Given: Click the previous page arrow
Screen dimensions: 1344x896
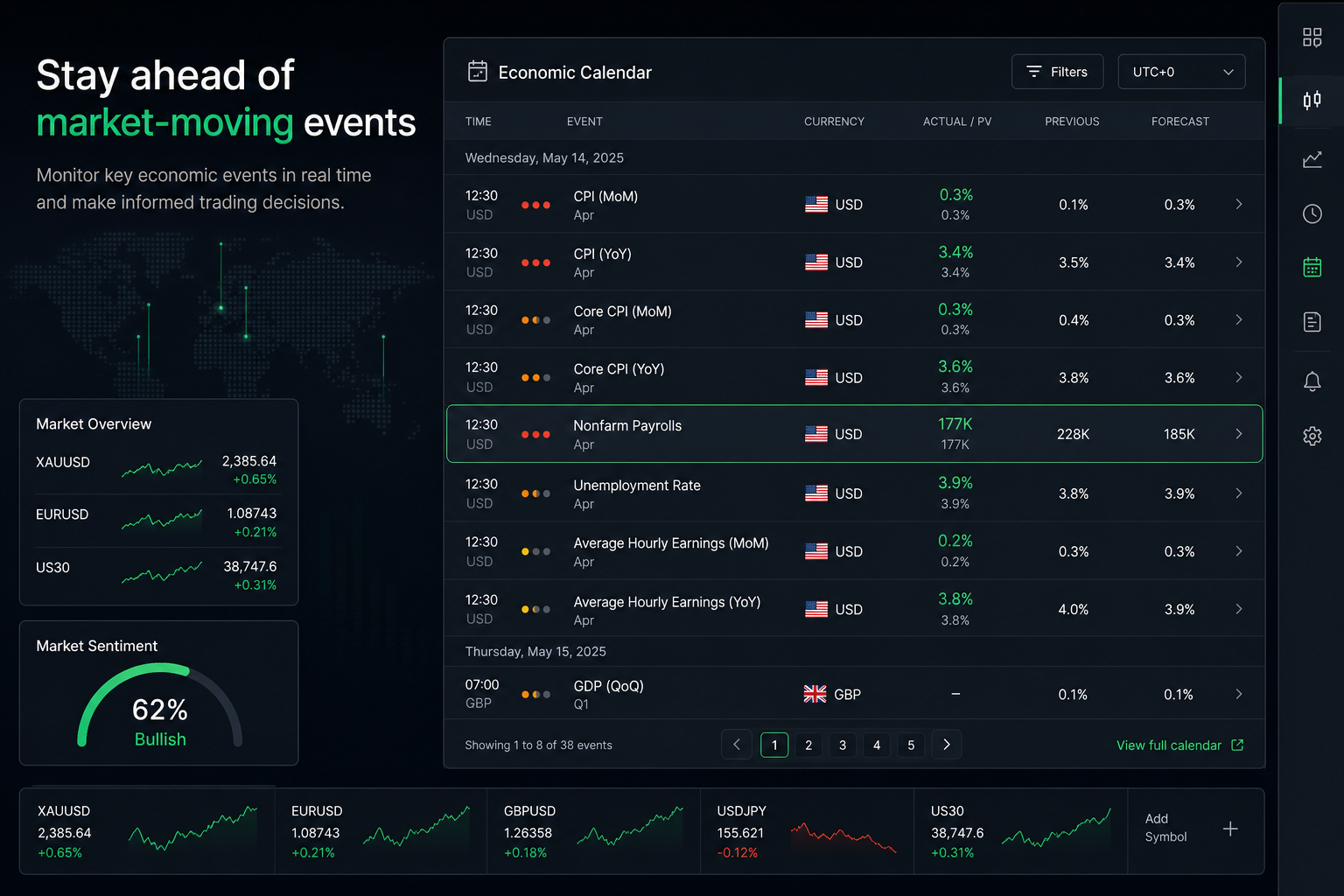Looking at the screenshot, I should click(737, 745).
